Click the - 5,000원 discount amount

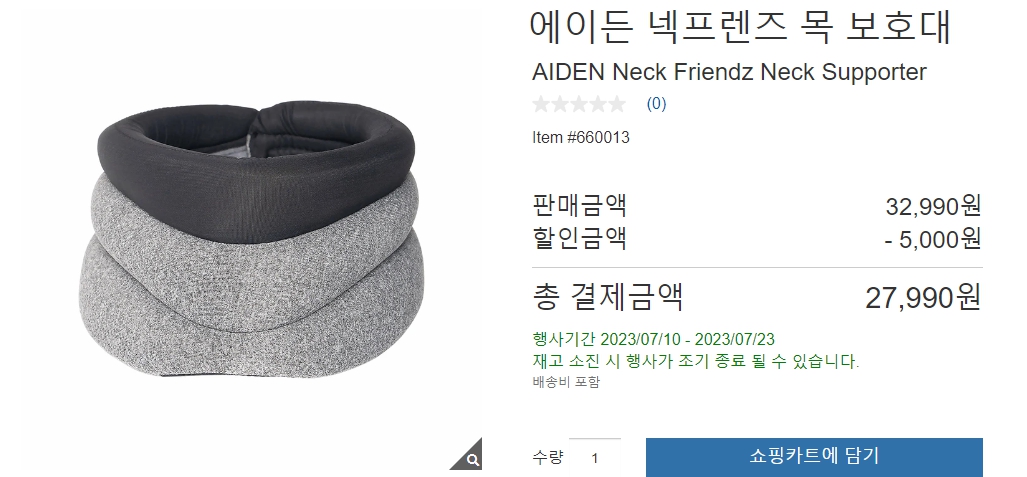click(x=933, y=238)
